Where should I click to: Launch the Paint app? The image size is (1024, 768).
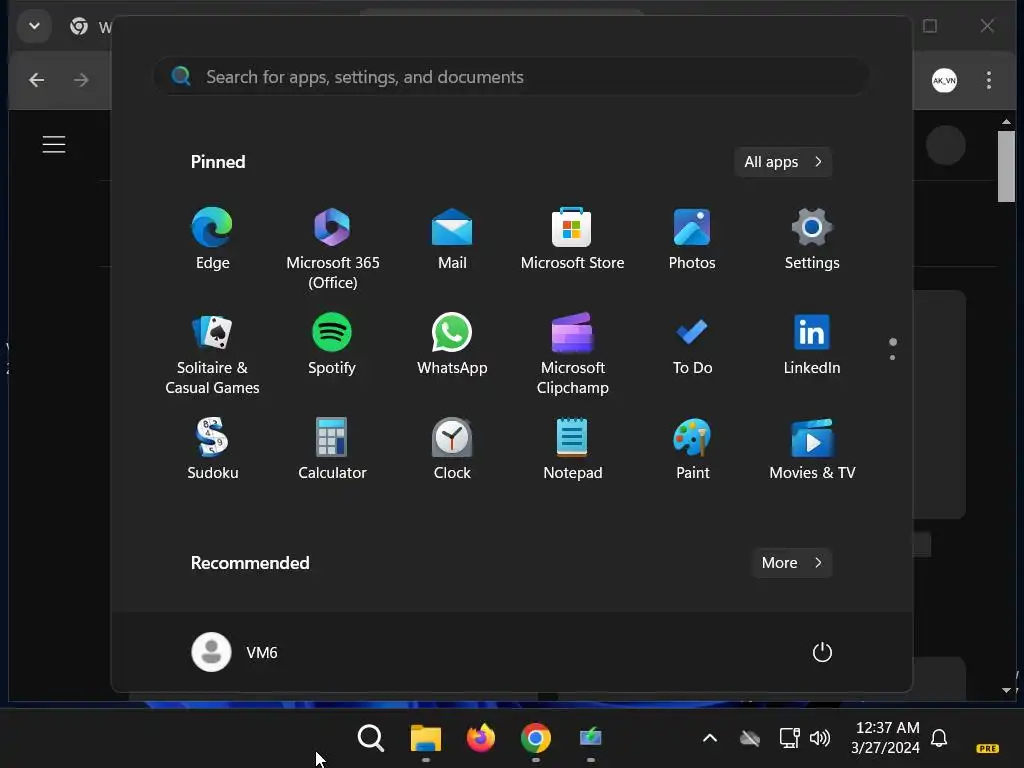[x=692, y=449]
